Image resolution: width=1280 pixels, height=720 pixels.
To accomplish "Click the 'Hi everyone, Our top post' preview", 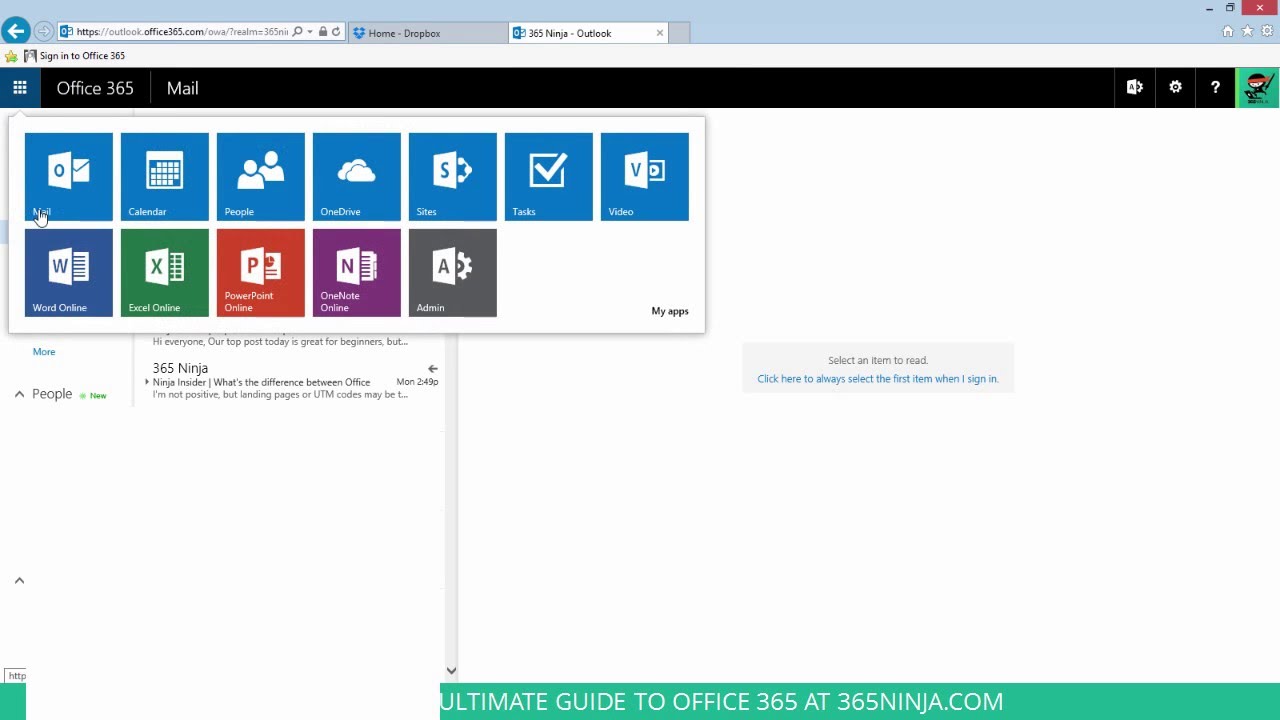I will (280, 341).
